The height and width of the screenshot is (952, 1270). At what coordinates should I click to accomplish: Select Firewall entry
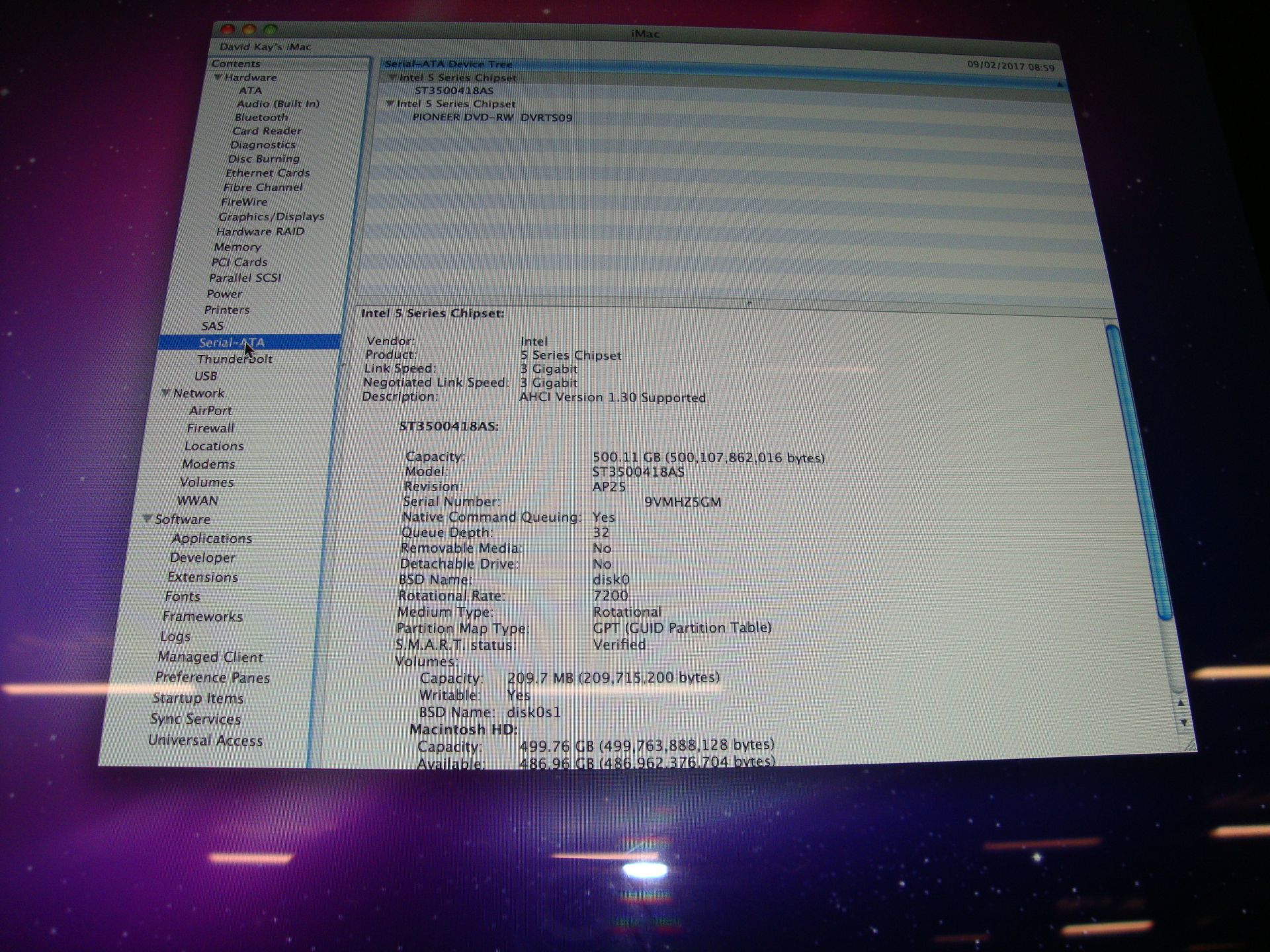pyautogui.click(x=210, y=428)
